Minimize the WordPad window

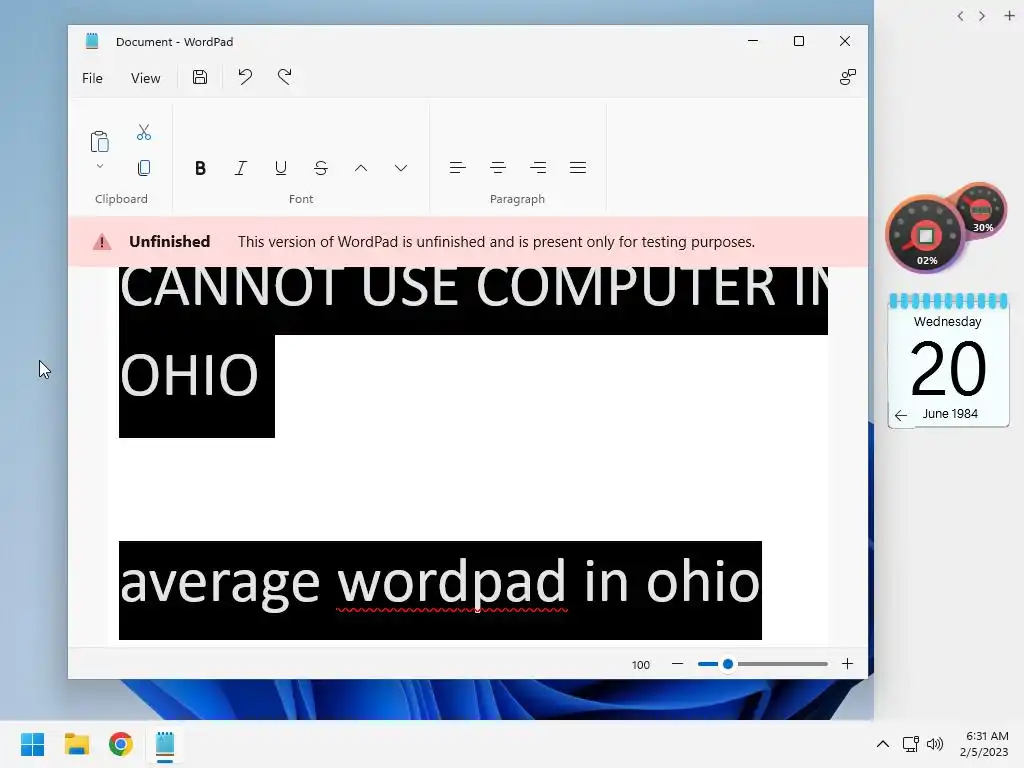(x=753, y=41)
